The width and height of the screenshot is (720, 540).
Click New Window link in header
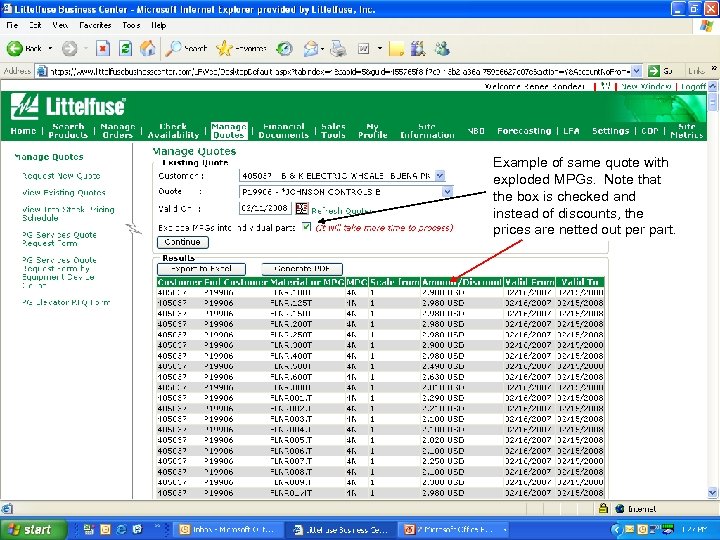point(646,86)
